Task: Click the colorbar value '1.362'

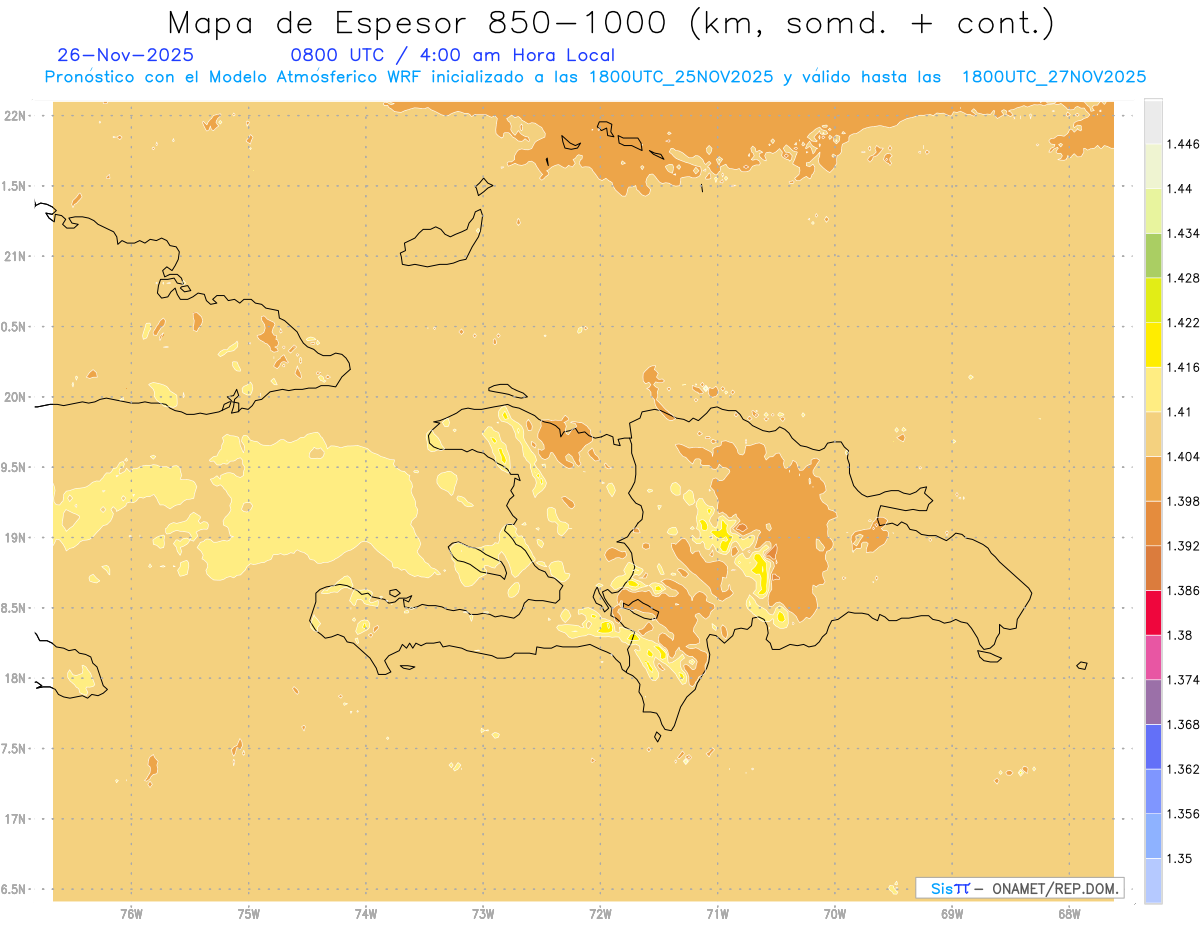Action: point(1183,769)
